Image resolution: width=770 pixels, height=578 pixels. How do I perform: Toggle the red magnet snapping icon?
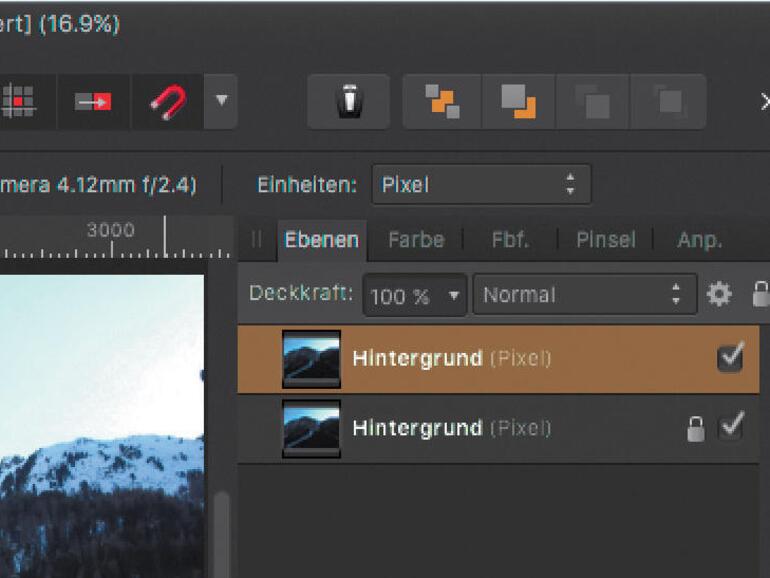tap(168, 102)
